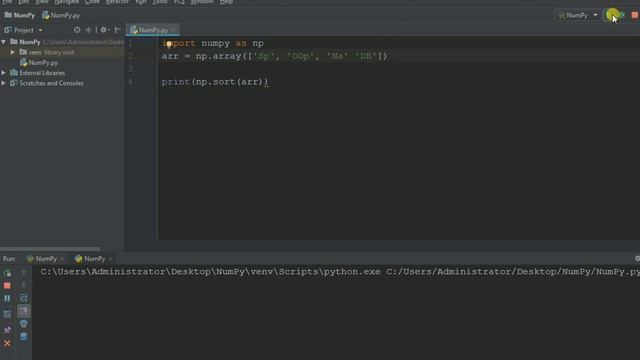Screen dimensions: 640x360
Task: Select NumPy root folder row in tree
Action: coord(62,42)
